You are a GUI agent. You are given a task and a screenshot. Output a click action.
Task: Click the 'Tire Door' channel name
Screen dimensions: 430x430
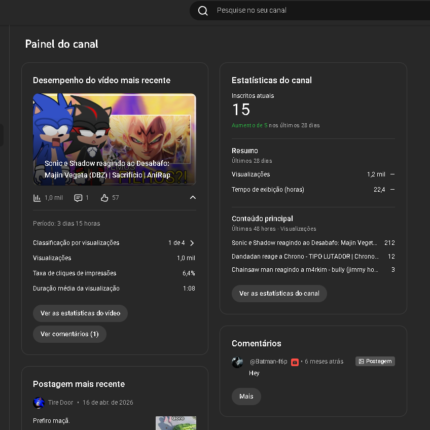click(60, 403)
